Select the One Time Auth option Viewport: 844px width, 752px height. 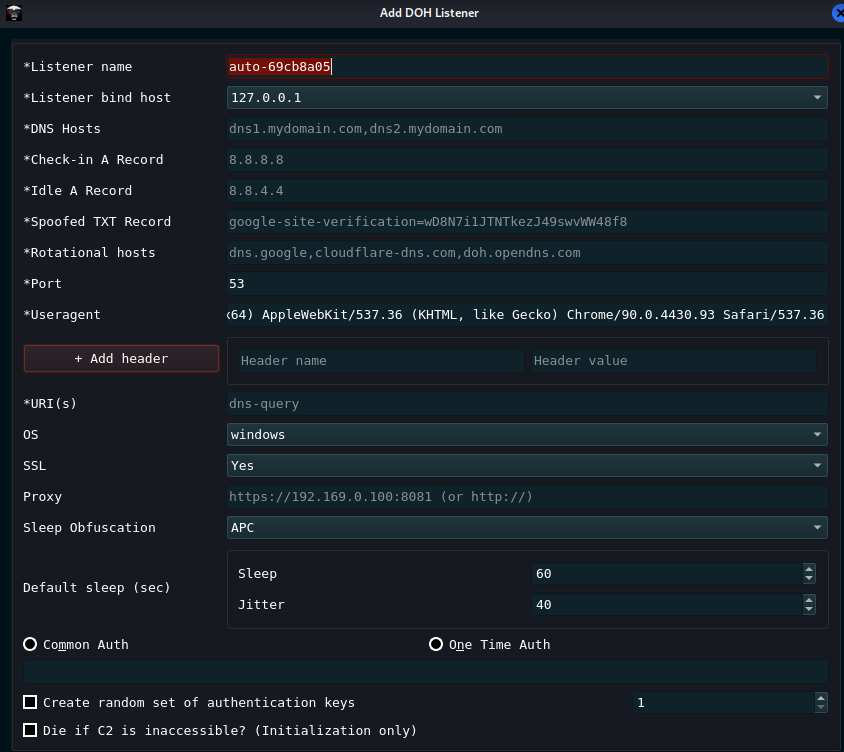[x=436, y=644]
